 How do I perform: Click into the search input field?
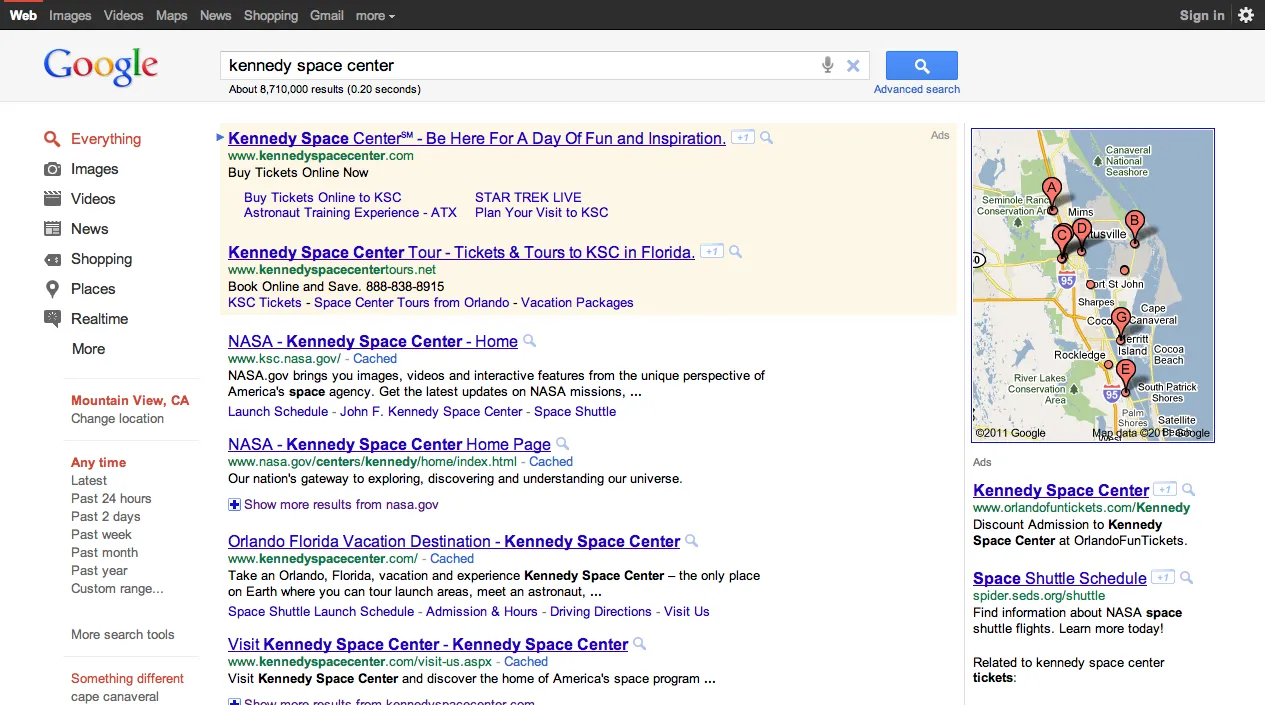(x=515, y=66)
